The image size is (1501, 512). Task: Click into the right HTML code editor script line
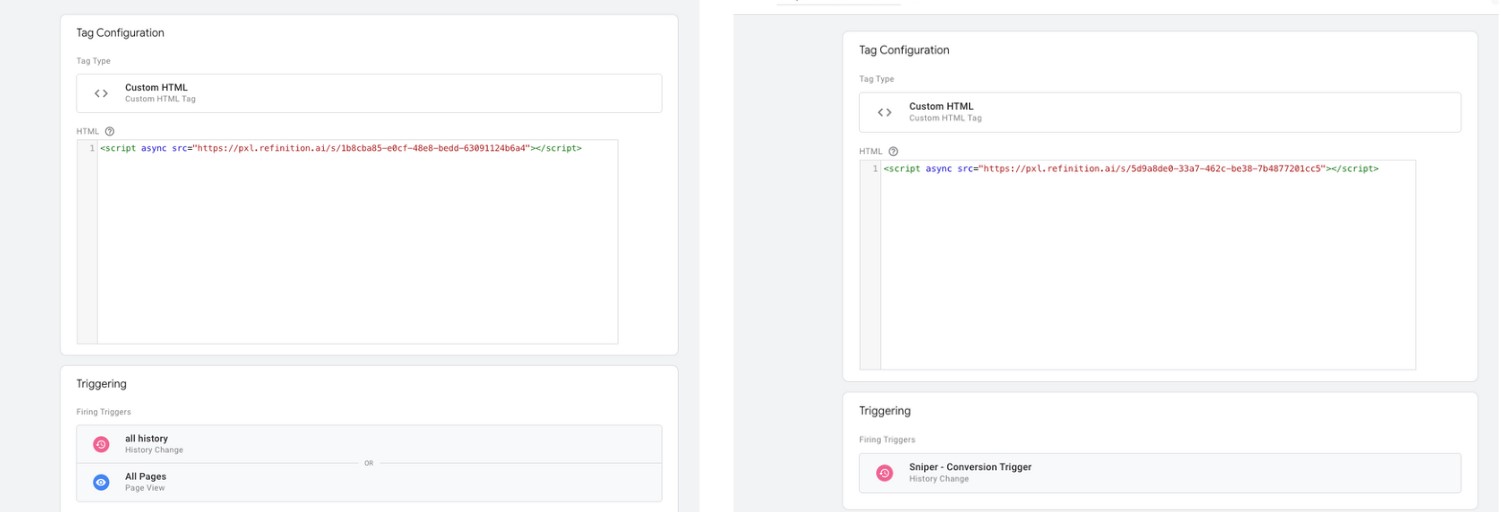(x=1131, y=169)
